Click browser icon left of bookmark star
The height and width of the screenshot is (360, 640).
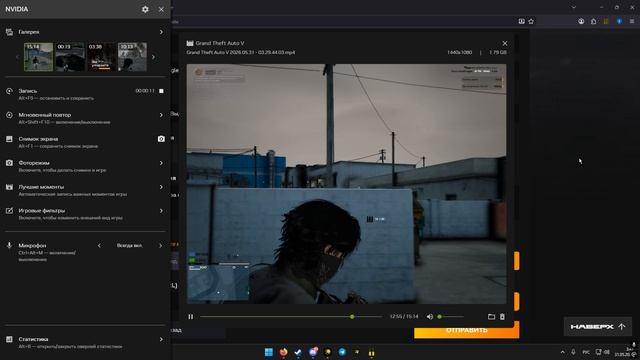[522, 21]
